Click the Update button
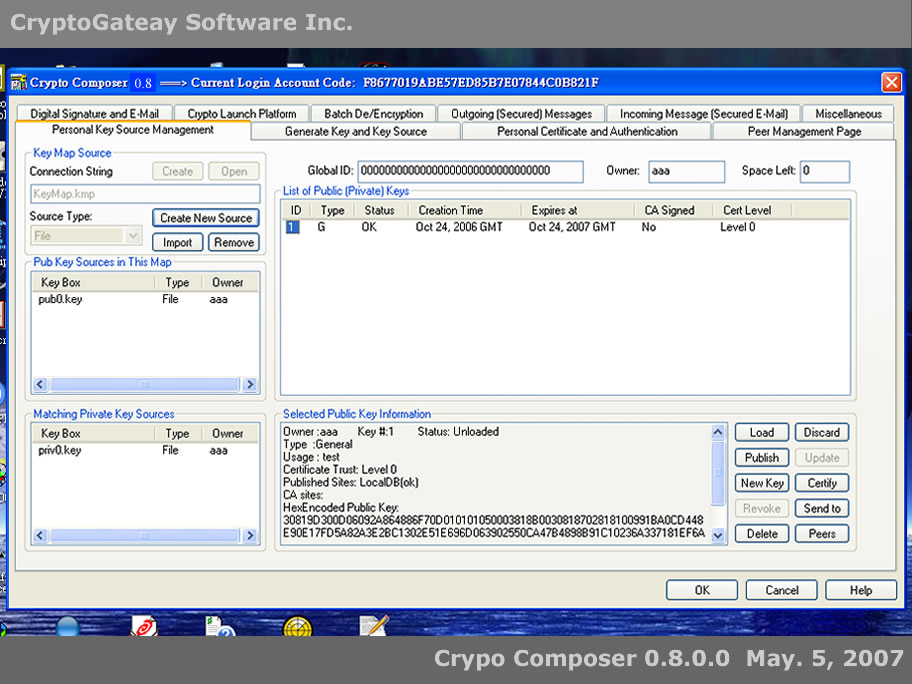This screenshot has width=912, height=684. coord(821,458)
